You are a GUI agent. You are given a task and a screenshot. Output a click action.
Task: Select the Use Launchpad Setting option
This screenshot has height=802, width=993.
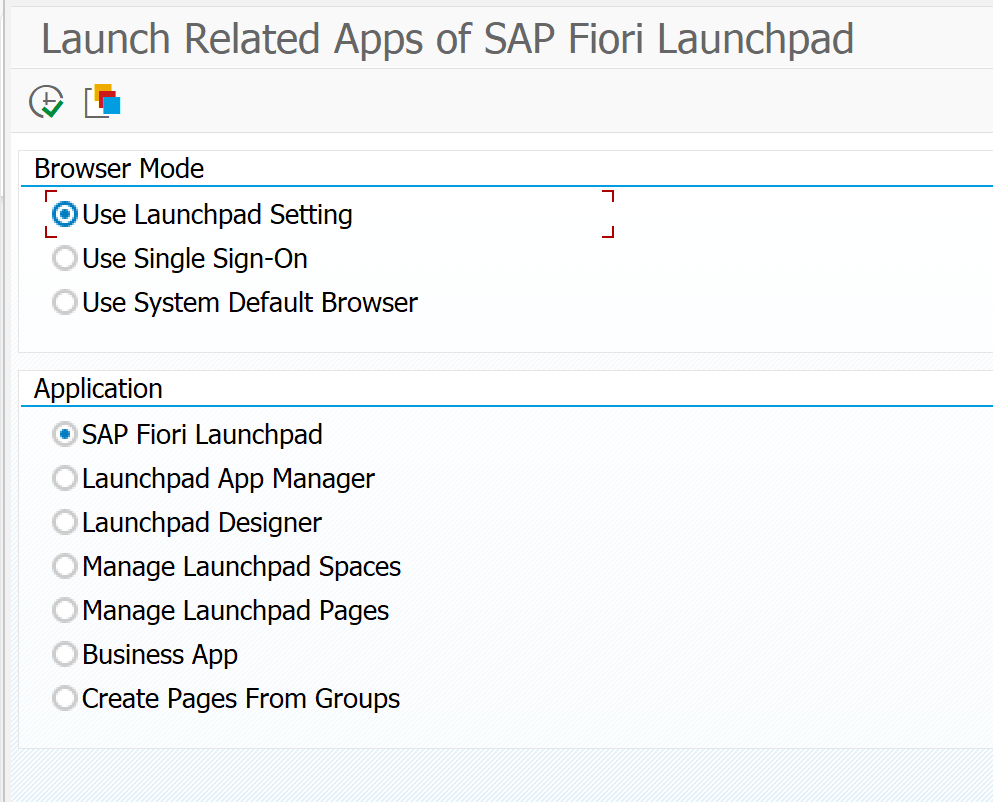(63, 214)
